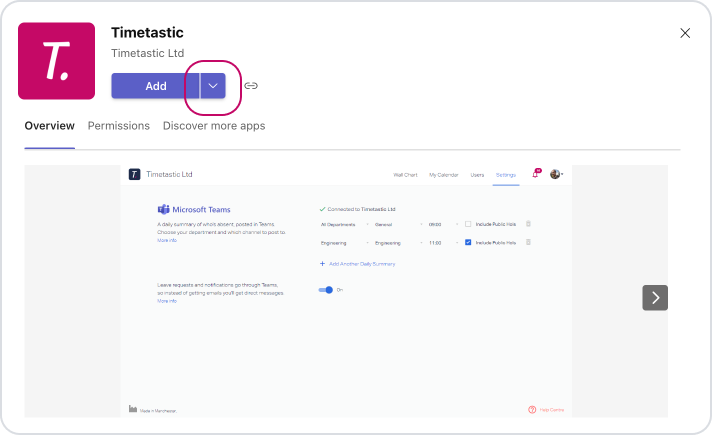The height and width of the screenshot is (435, 712).
Task: Check Include Public Hols for All Departments row
Action: pos(468,224)
